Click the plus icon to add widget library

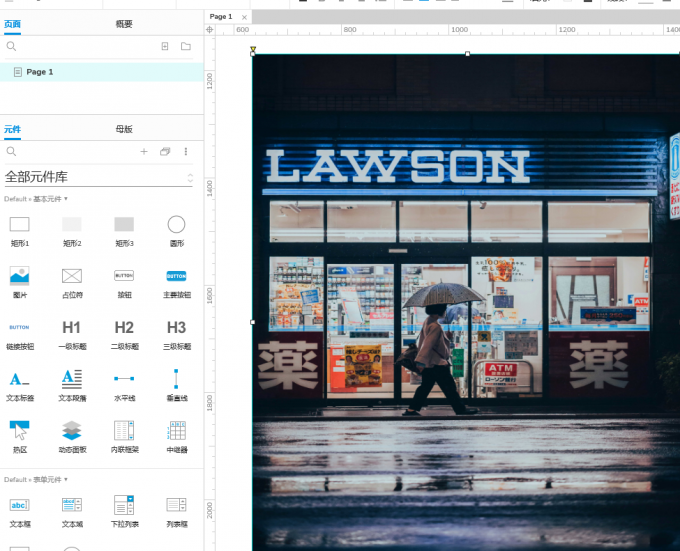click(x=144, y=151)
